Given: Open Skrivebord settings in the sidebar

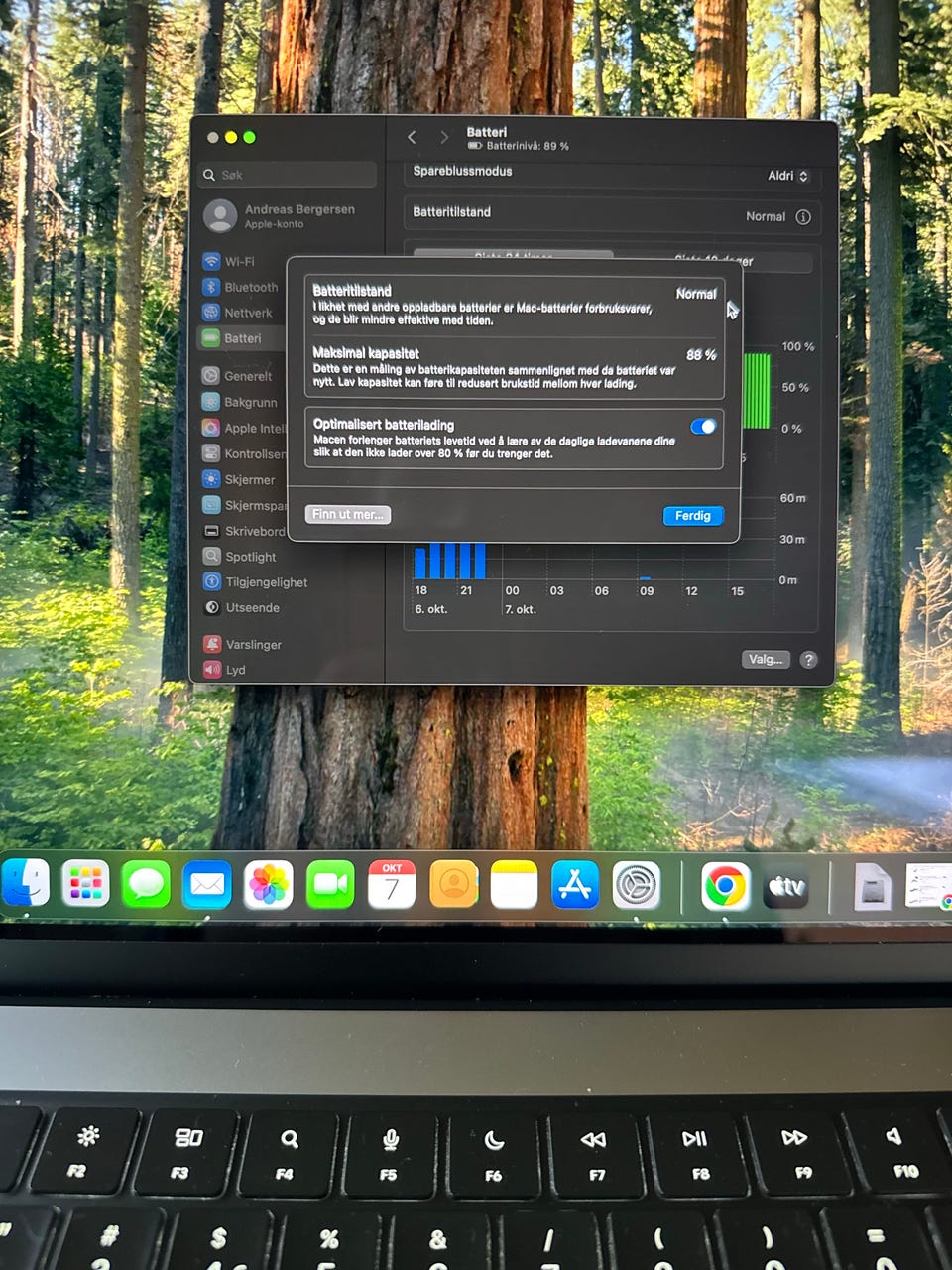Looking at the screenshot, I should pos(243,531).
